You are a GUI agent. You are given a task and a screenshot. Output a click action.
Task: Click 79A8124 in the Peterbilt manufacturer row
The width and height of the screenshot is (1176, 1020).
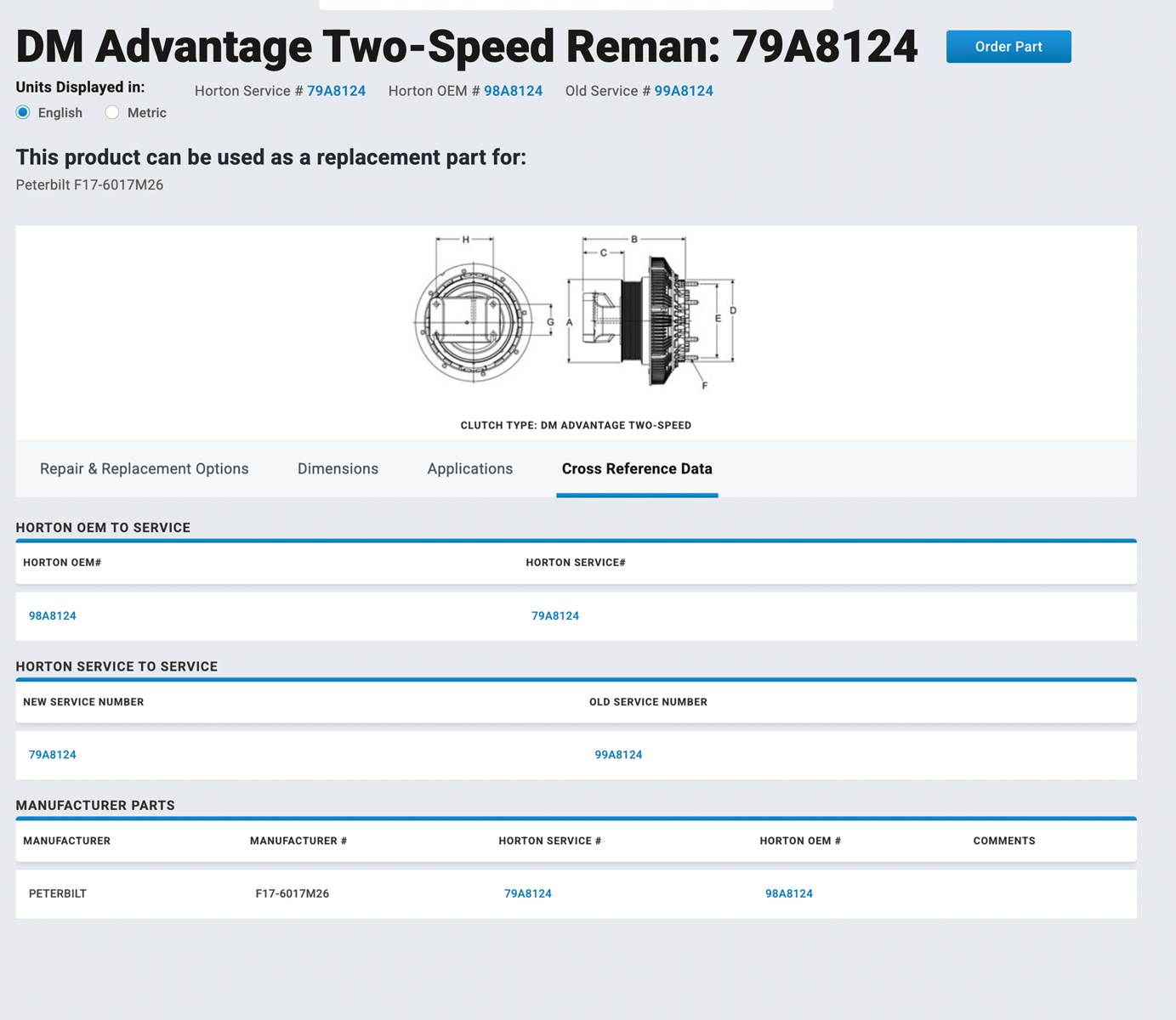coord(528,893)
